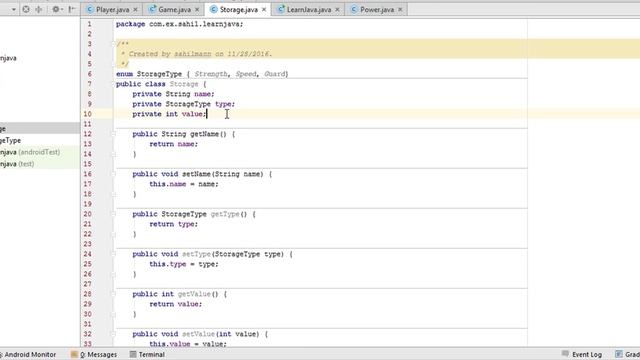
Task: Collapse the getName() method fold marker
Action: pos(114,134)
